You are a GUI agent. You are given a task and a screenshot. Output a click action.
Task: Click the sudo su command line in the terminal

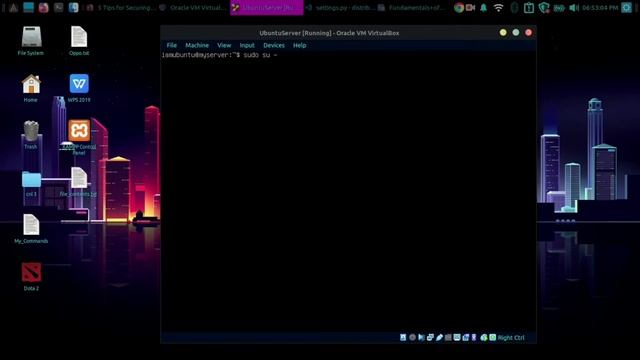tap(220, 55)
